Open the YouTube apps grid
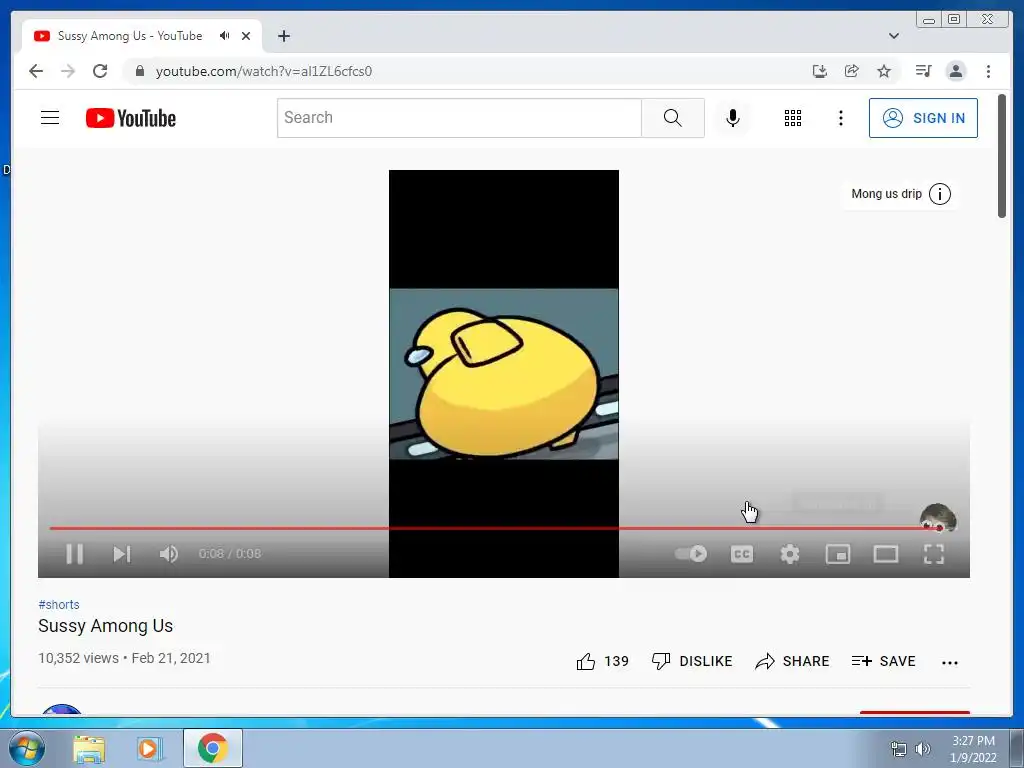 [793, 118]
